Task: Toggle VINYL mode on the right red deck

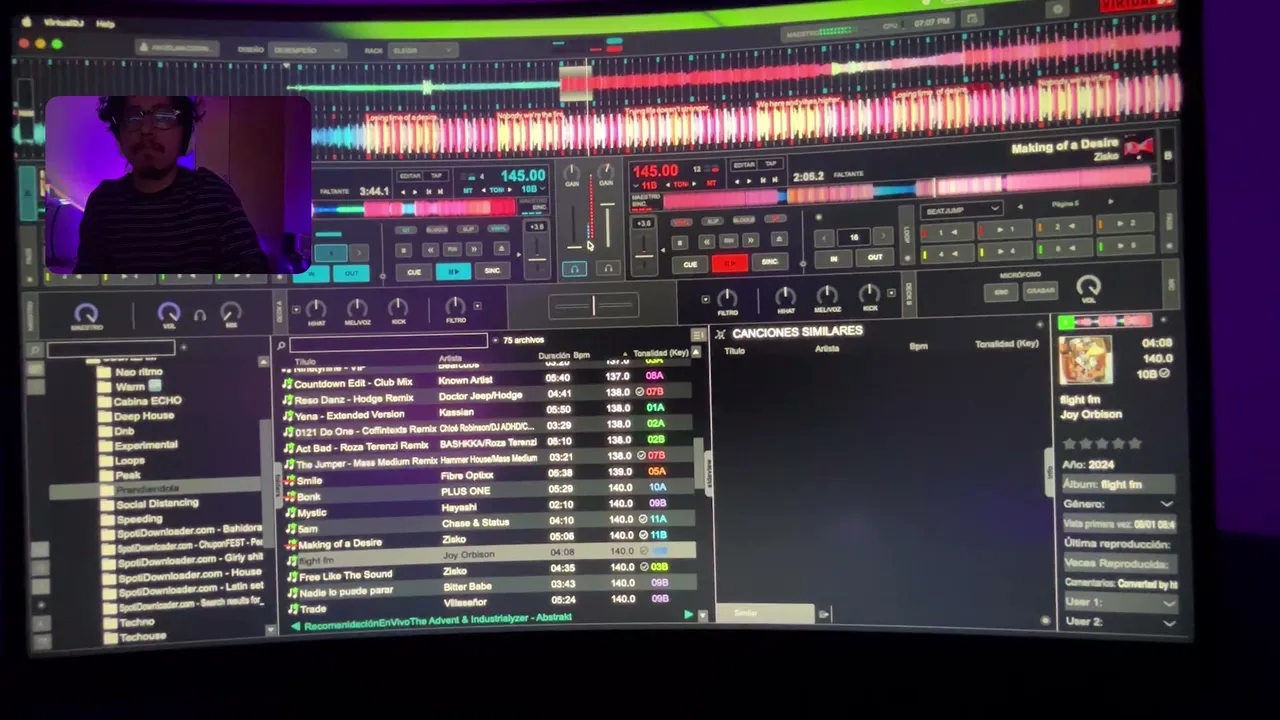Action: point(682,222)
